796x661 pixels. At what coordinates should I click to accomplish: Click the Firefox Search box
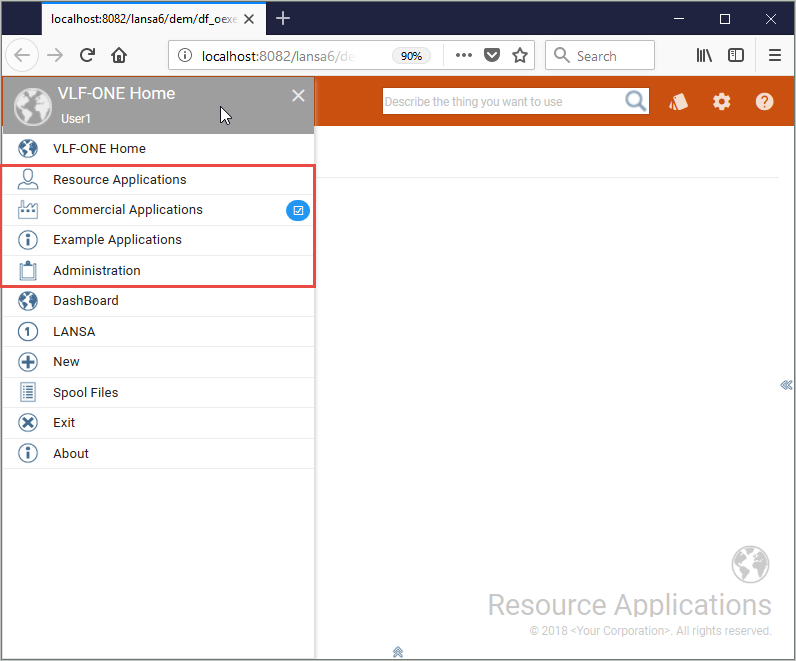[600, 55]
